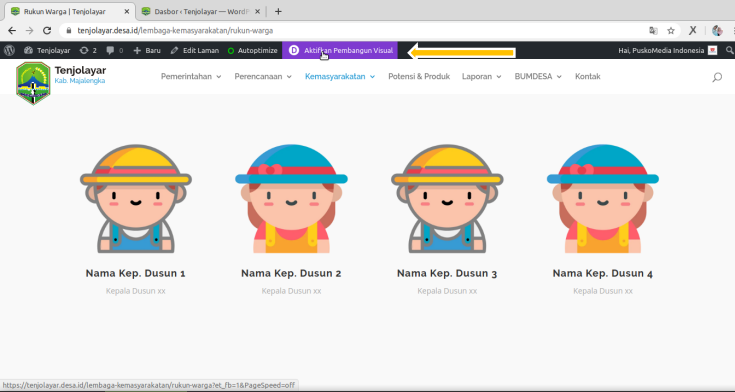Image resolution: width=735 pixels, height=392 pixels.
Task: Bookmark this page with star icon
Action: click(x=671, y=30)
